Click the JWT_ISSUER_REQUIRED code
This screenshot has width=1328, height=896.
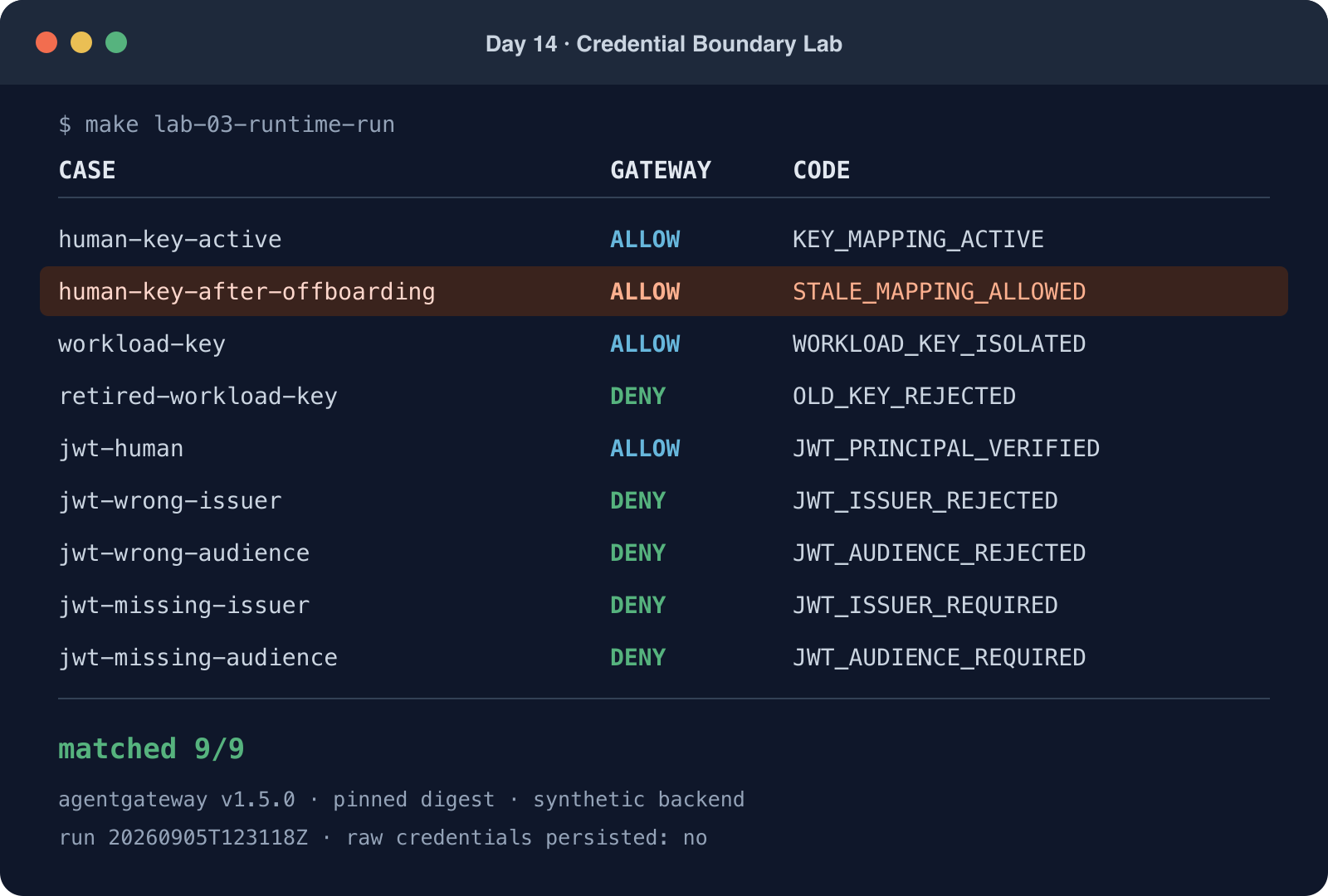[x=925, y=606]
